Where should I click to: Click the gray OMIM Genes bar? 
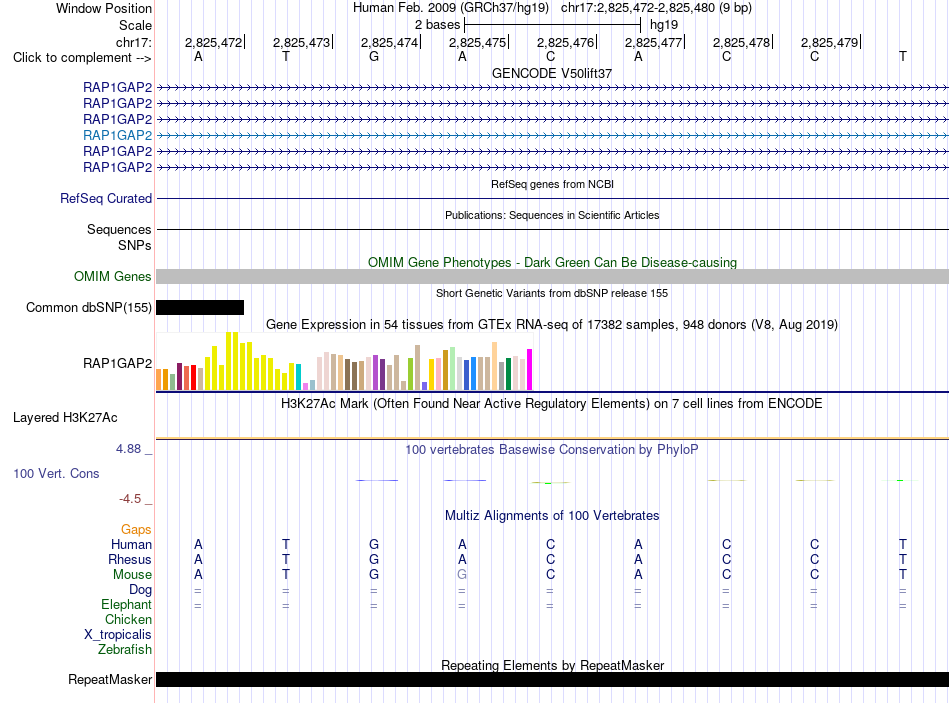pyautogui.click(x=552, y=276)
